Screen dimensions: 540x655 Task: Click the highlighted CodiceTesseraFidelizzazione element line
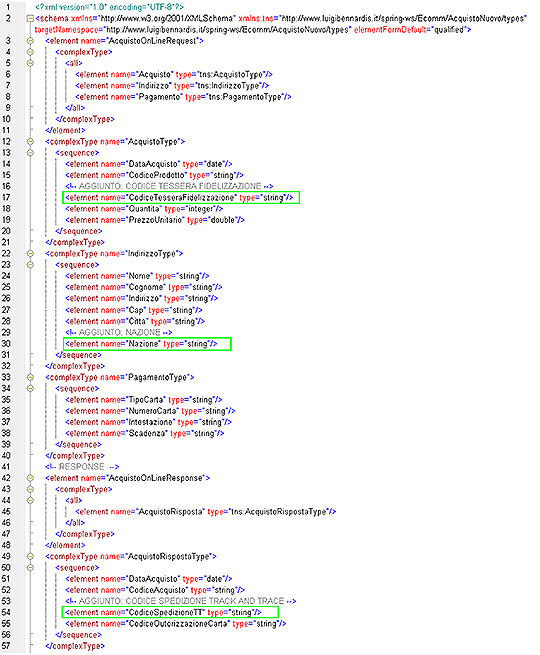click(x=181, y=198)
